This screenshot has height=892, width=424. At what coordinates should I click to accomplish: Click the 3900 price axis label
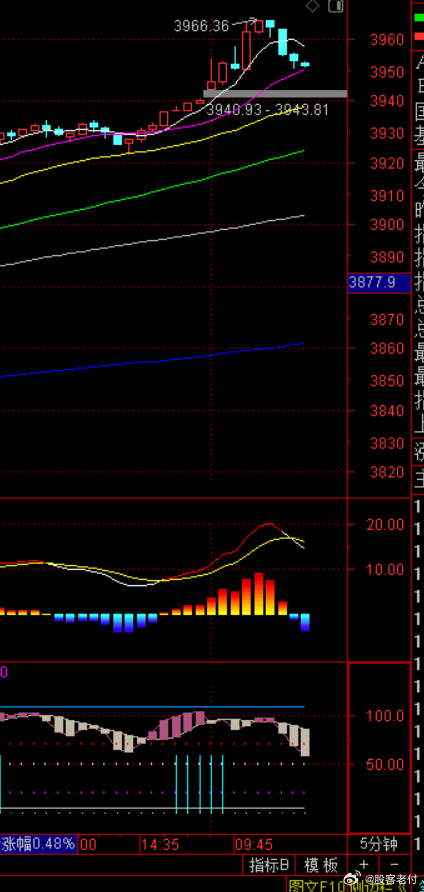387,226
